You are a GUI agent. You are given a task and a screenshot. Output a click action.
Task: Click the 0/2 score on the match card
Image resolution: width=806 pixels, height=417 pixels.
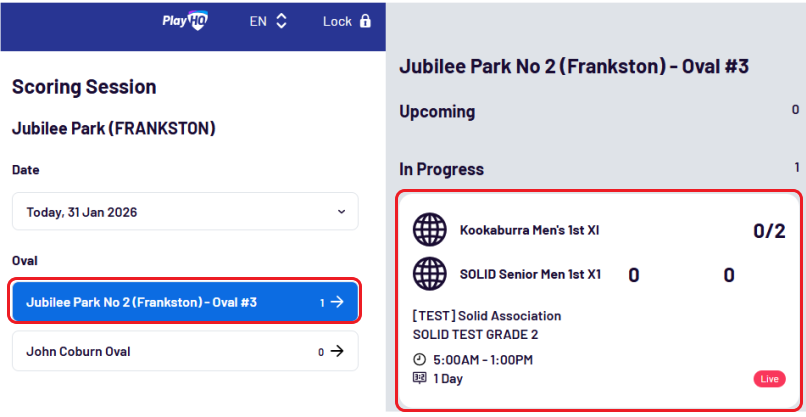768,232
